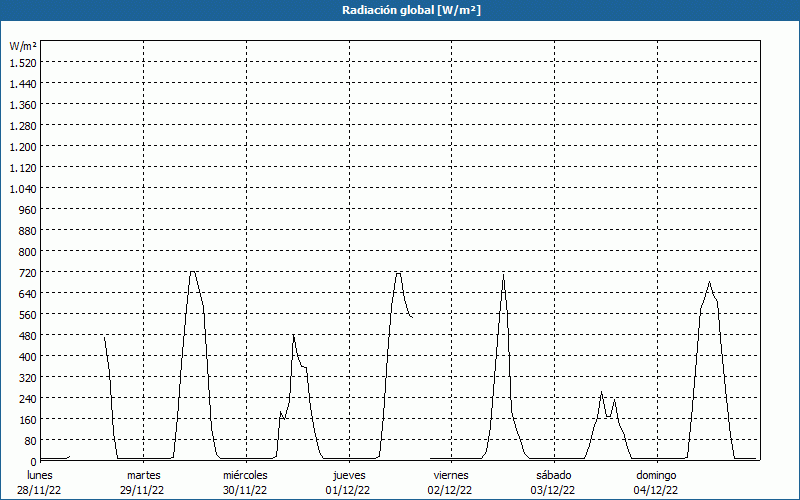This screenshot has width=800, height=500.
Task: Select the 'domingo' day label
Action: 656,475
